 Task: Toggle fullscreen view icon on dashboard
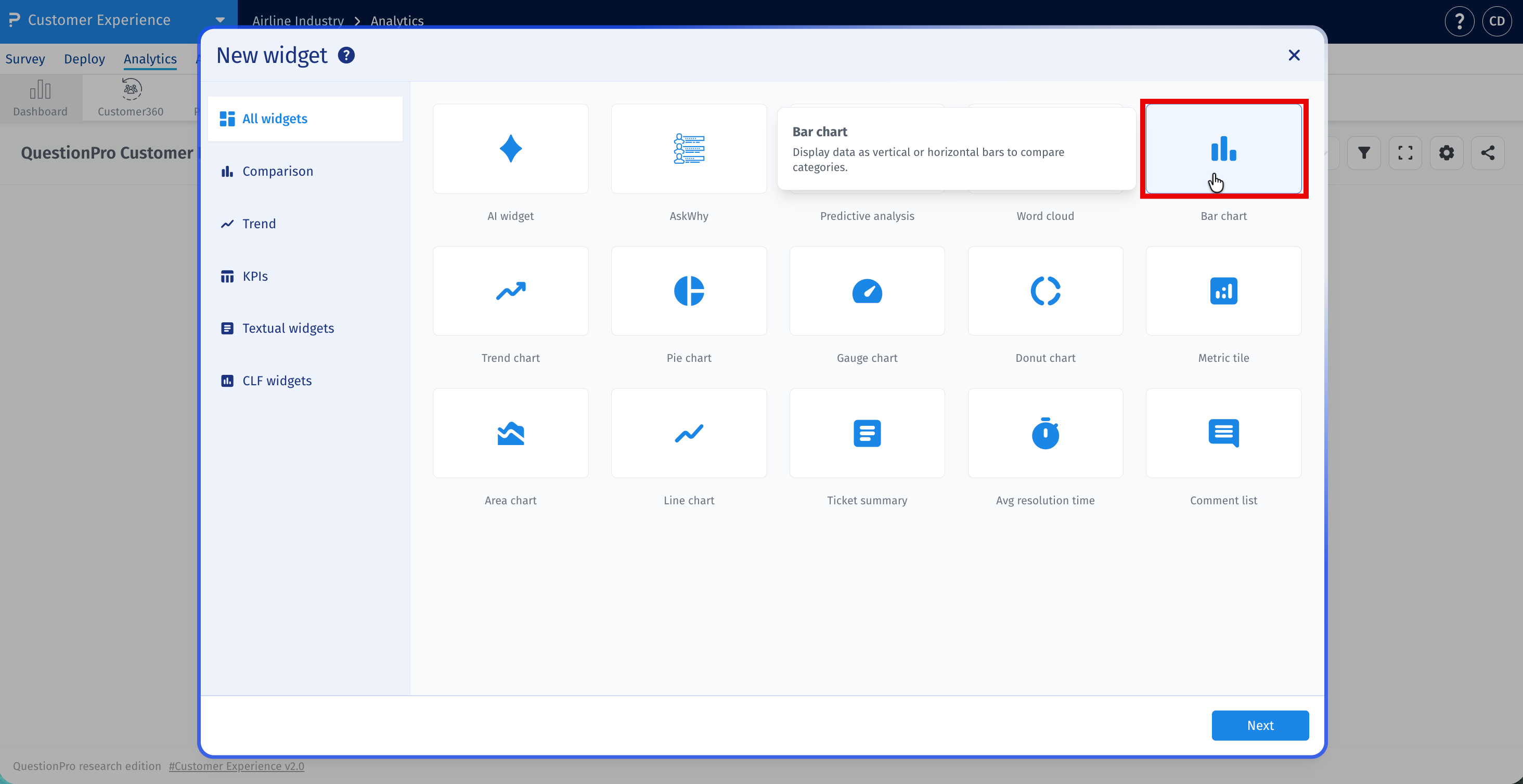click(x=1405, y=153)
